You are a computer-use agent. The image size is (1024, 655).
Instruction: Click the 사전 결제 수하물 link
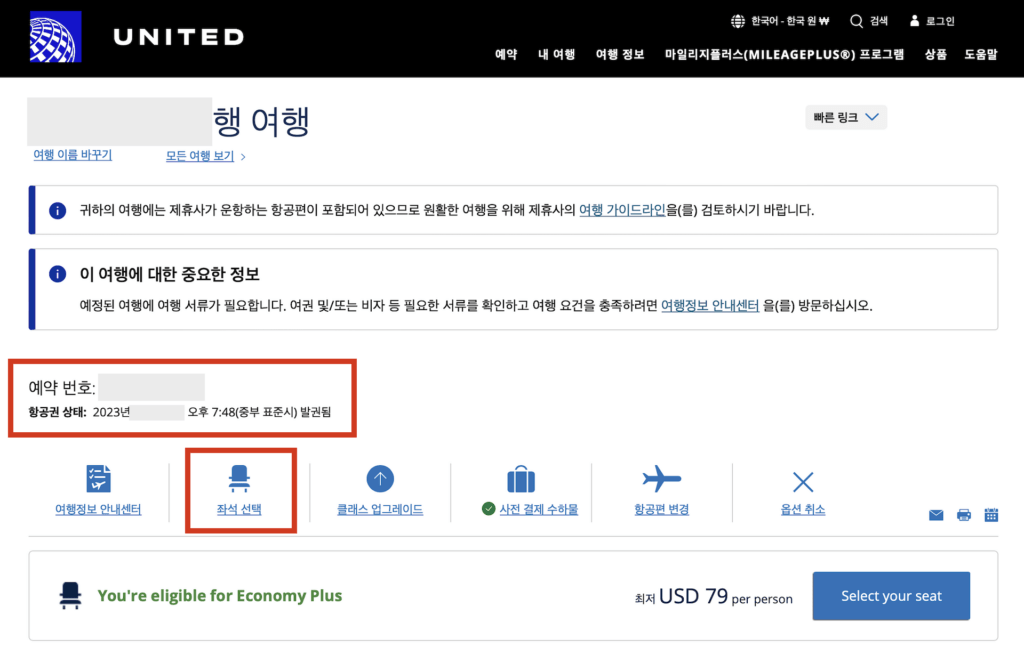(539, 509)
